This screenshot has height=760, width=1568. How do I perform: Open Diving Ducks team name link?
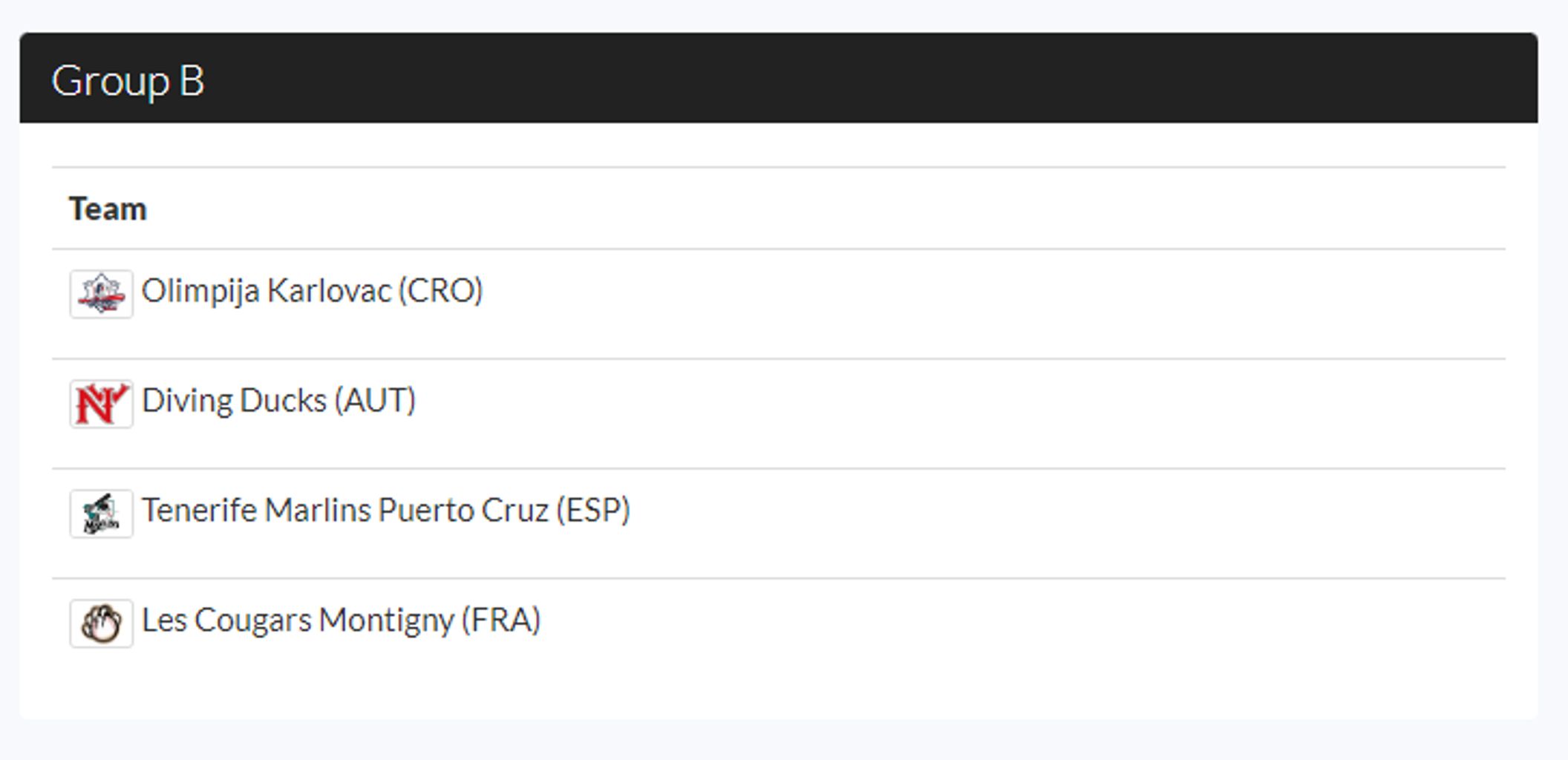(x=234, y=401)
